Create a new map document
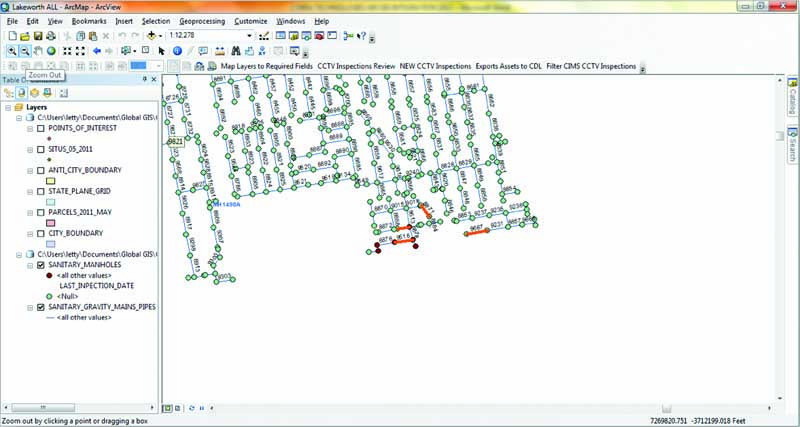Image resolution: width=800 pixels, height=427 pixels. 13,36
